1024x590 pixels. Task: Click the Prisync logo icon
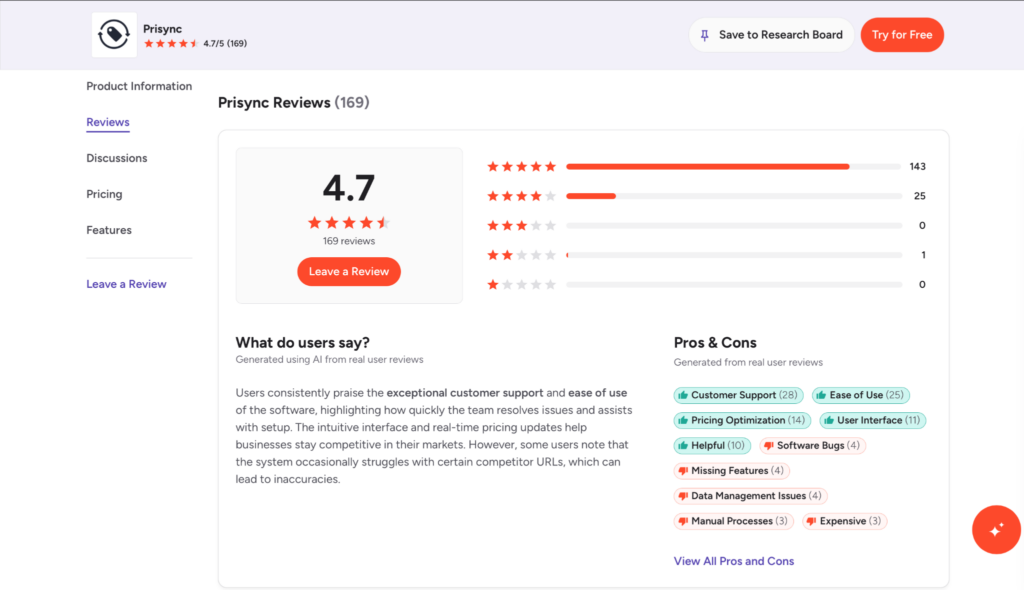114,35
